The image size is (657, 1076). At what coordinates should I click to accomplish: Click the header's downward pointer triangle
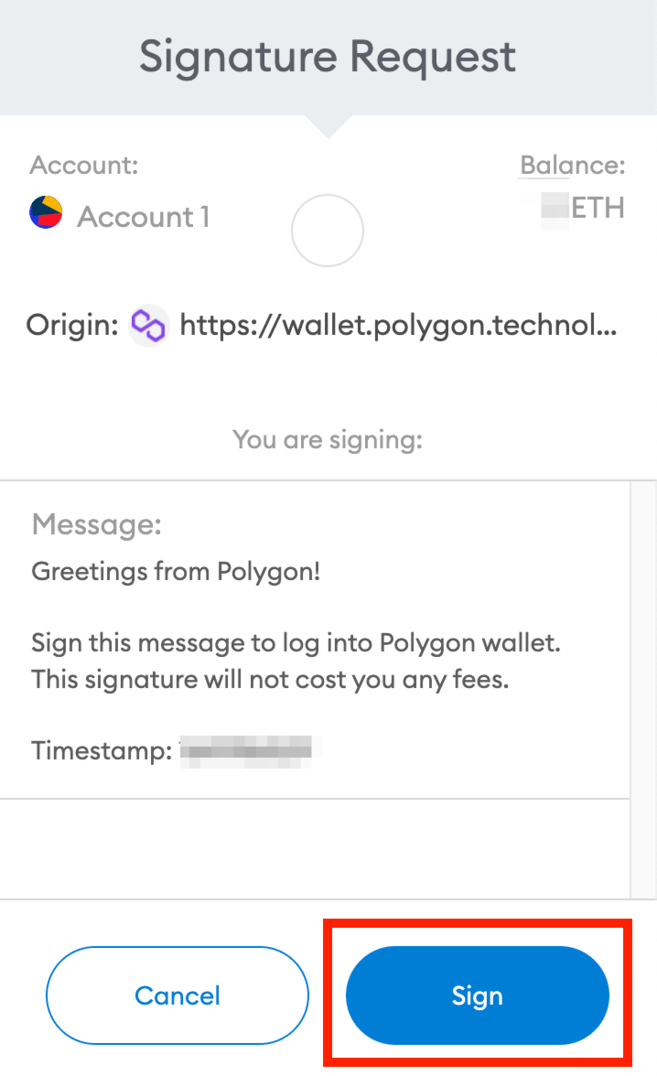(x=328, y=127)
